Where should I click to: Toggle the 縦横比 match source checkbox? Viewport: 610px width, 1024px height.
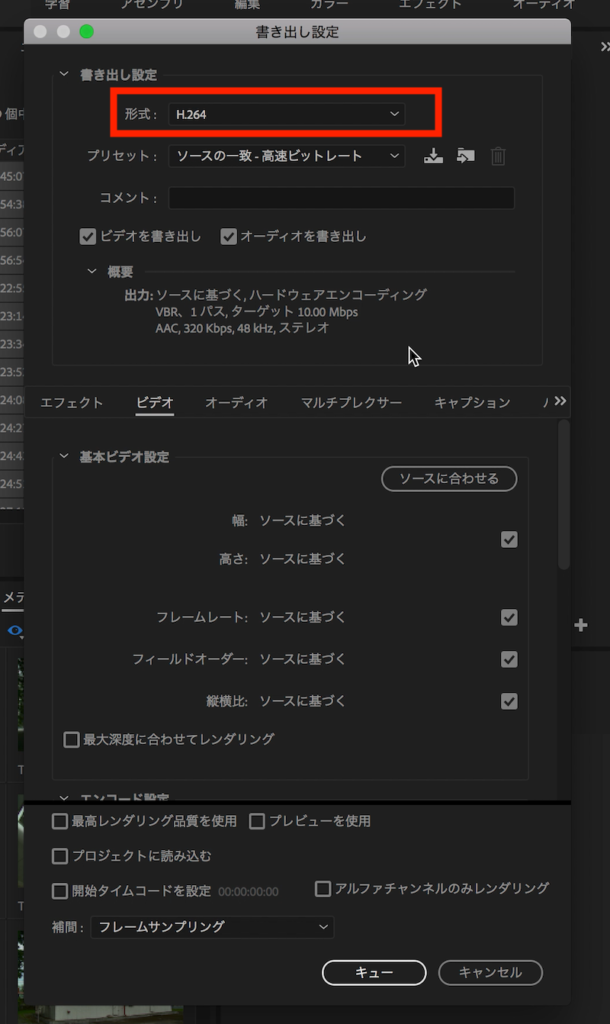pyautogui.click(x=509, y=701)
